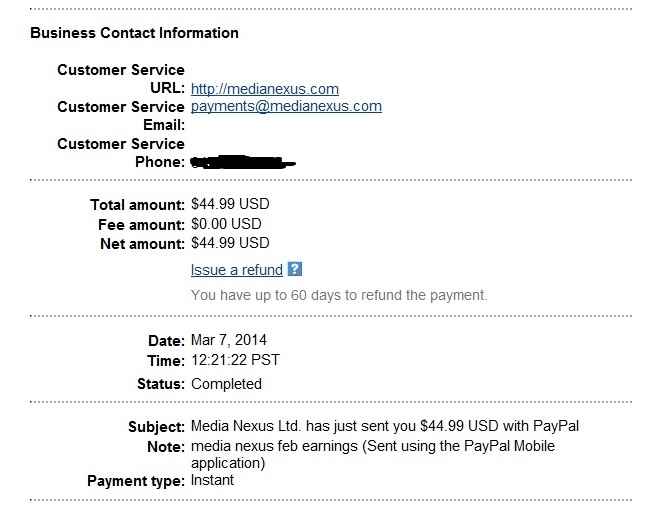
Task: Click the Business Contact Information heading
Action: (135, 33)
